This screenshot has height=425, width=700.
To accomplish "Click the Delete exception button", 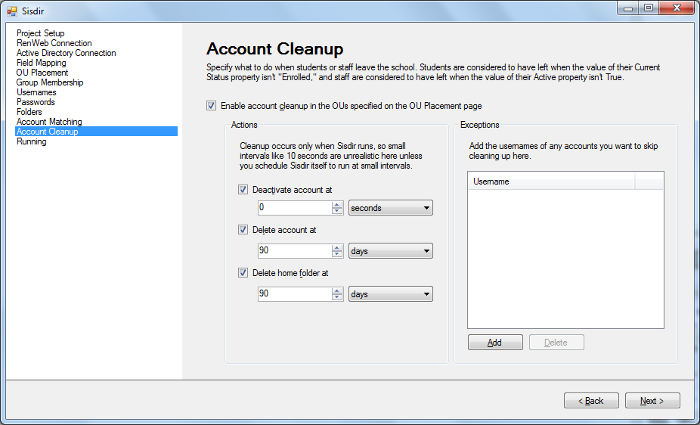I will (556, 342).
